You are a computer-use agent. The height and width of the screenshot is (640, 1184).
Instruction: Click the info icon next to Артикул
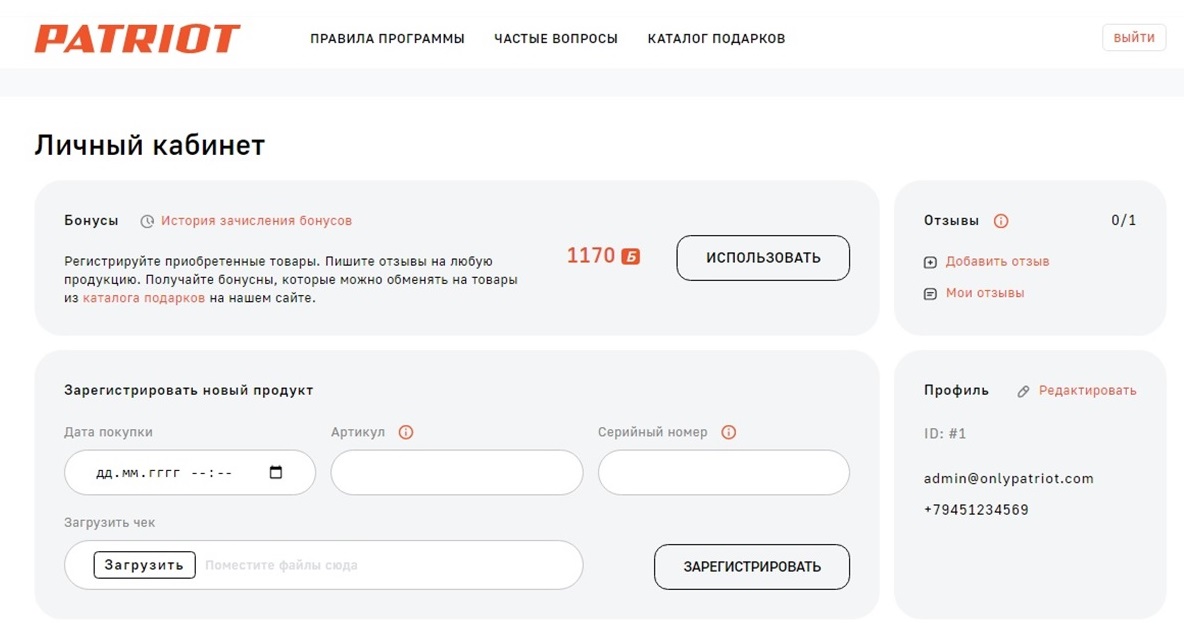click(406, 433)
